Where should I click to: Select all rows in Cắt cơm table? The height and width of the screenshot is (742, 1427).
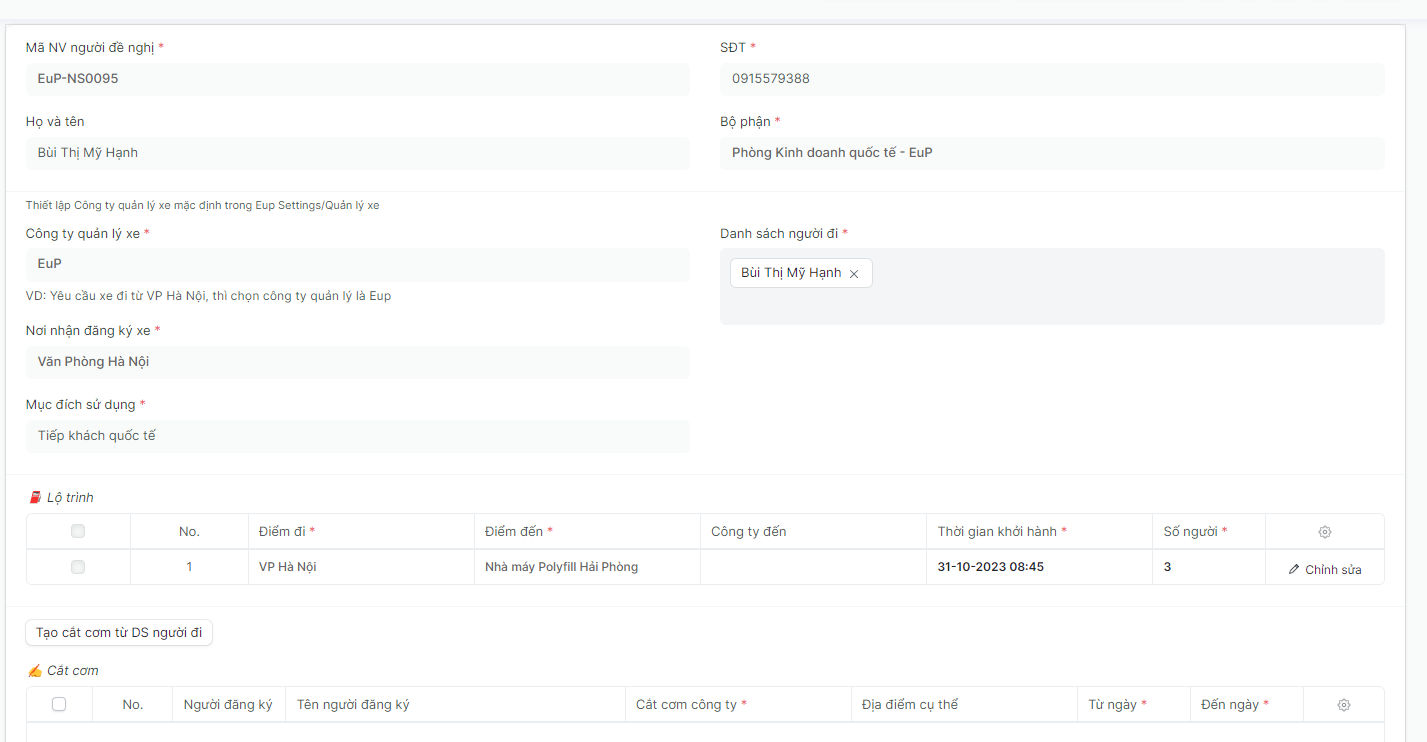[x=59, y=704]
